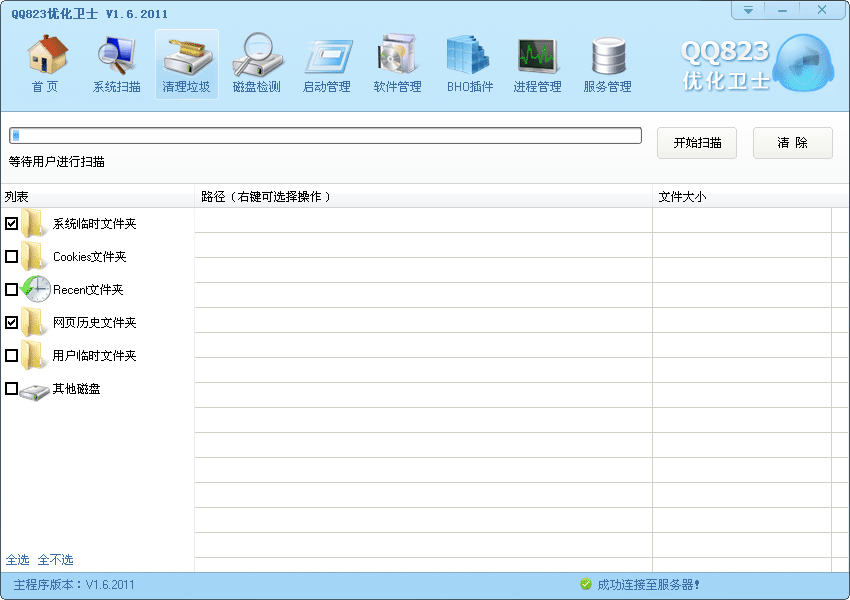850x600 pixels.
Task: Click the 开始扫描 button
Action: [x=697, y=143]
